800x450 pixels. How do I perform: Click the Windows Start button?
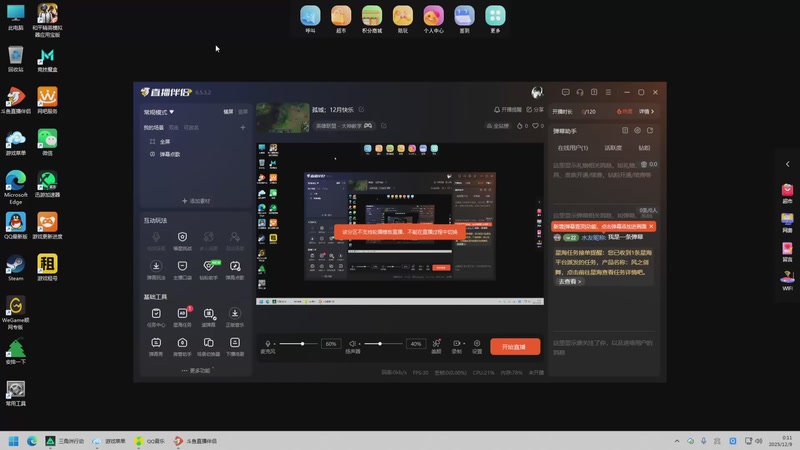point(14,441)
